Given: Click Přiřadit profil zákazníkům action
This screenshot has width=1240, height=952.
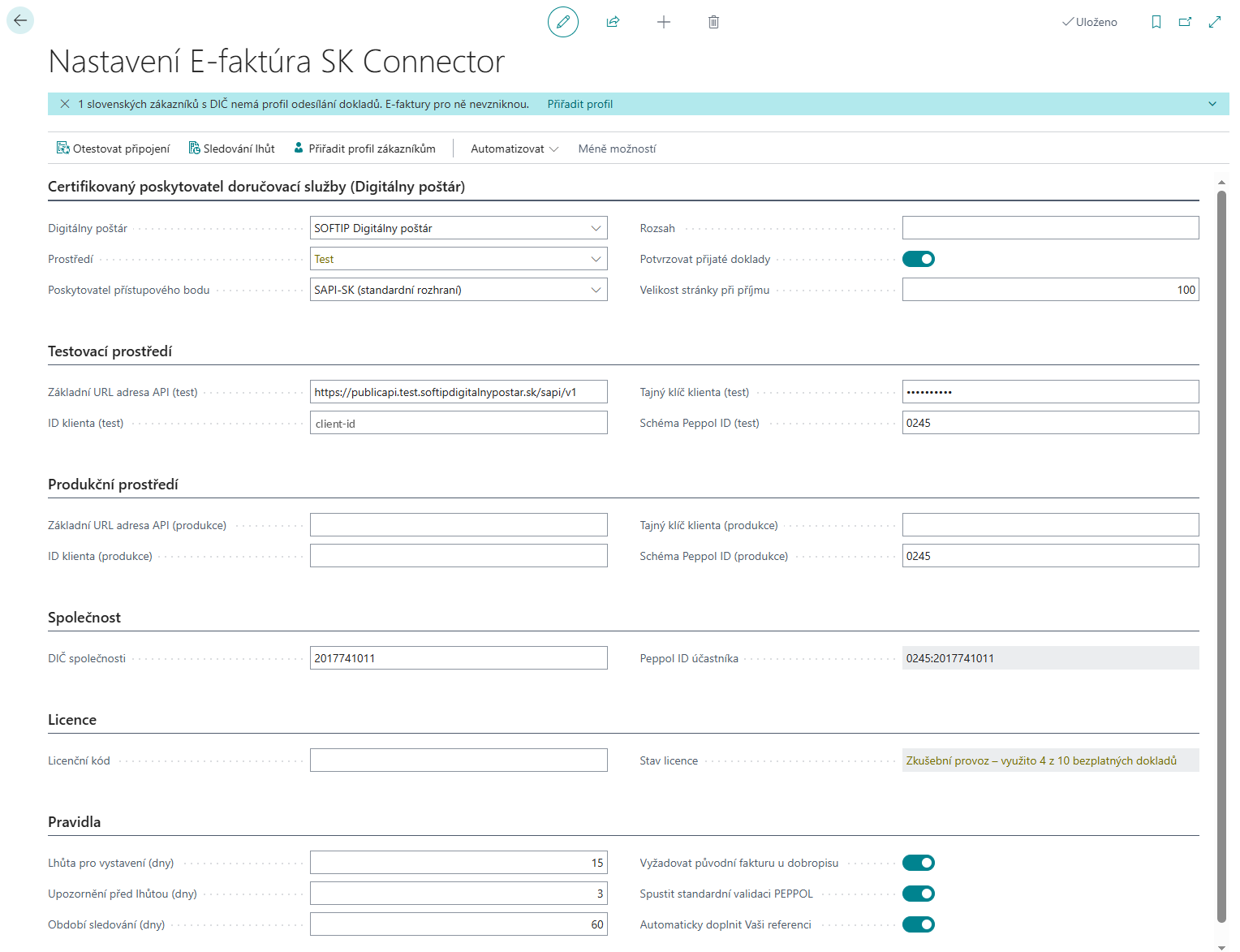Looking at the screenshot, I should (x=364, y=149).
